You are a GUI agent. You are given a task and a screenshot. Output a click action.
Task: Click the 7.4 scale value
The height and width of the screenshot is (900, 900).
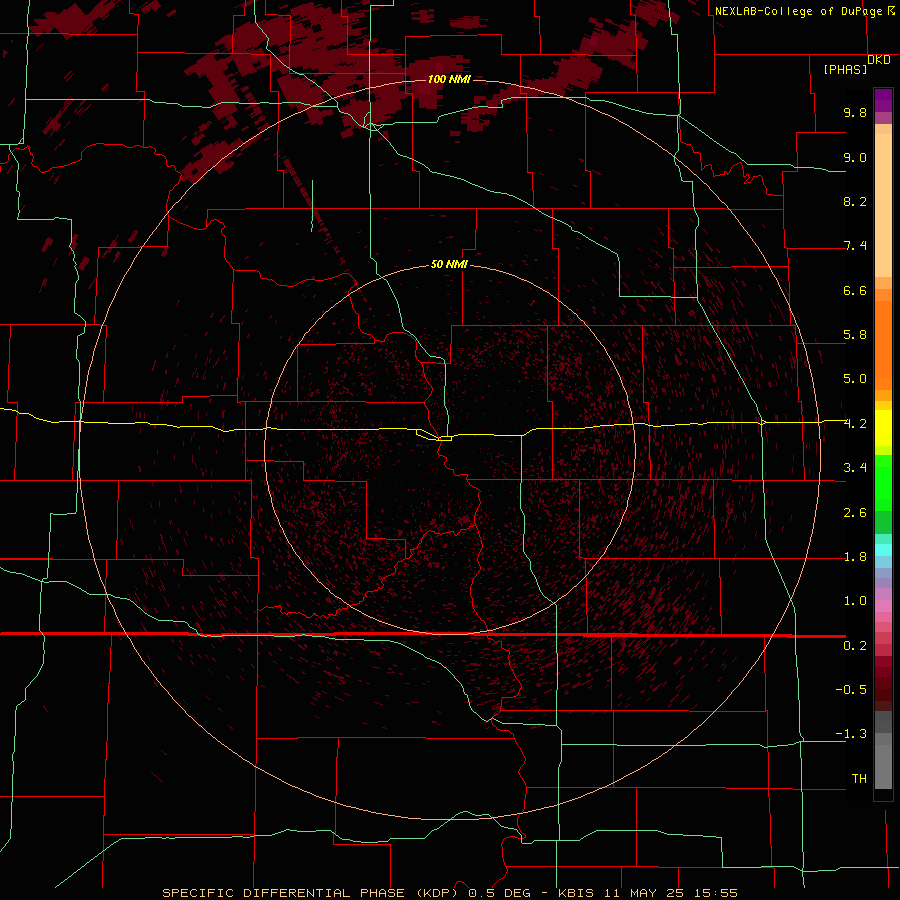(x=855, y=246)
